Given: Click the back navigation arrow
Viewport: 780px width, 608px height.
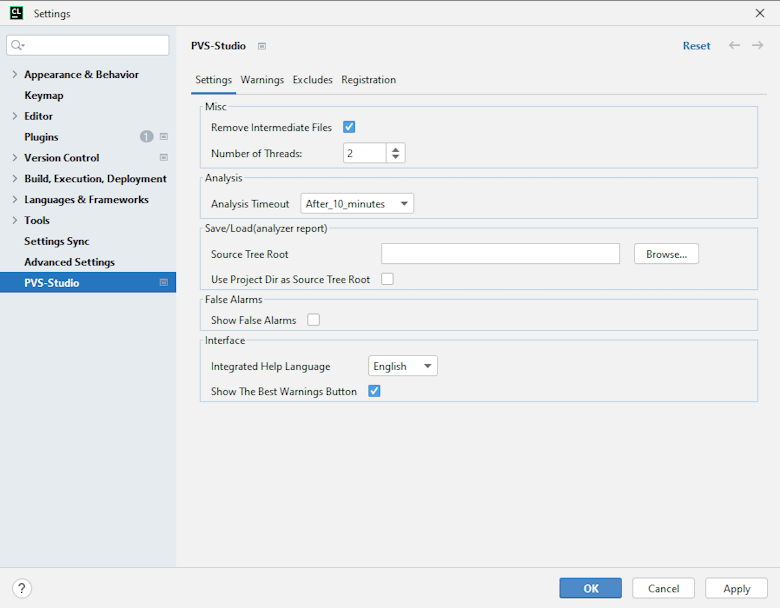Looking at the screenshot, I should [x=735, y=46].
